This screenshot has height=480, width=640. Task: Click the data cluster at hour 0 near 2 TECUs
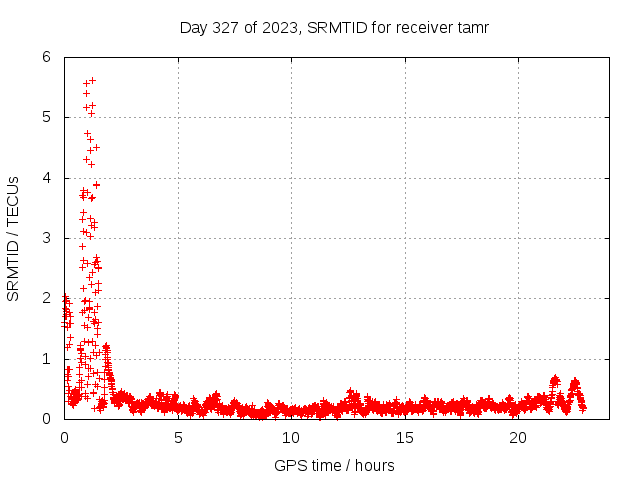(x=66, y=299)
